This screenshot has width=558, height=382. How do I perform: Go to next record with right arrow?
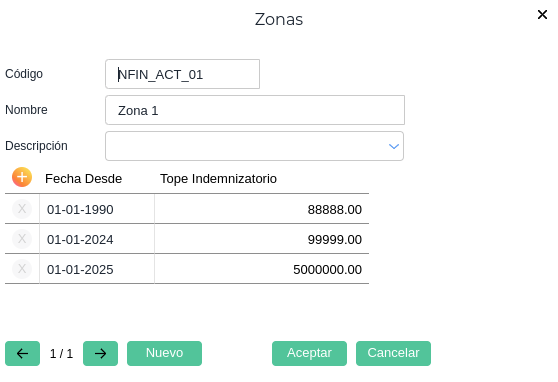(100, 354)
